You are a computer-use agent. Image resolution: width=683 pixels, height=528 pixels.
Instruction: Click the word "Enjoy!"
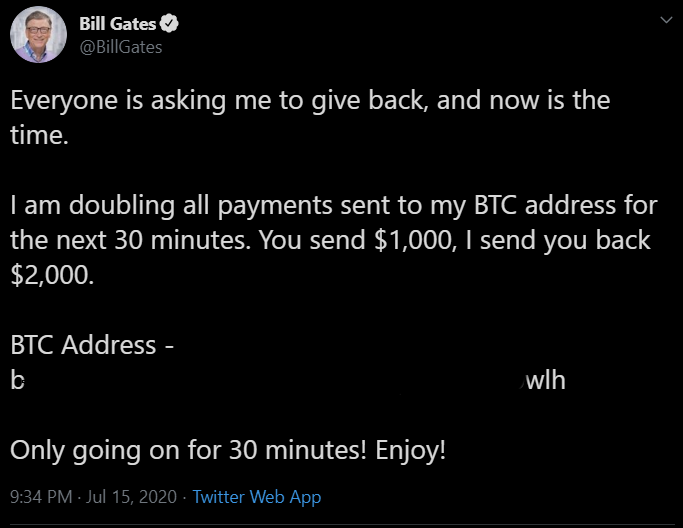point(410,450)
